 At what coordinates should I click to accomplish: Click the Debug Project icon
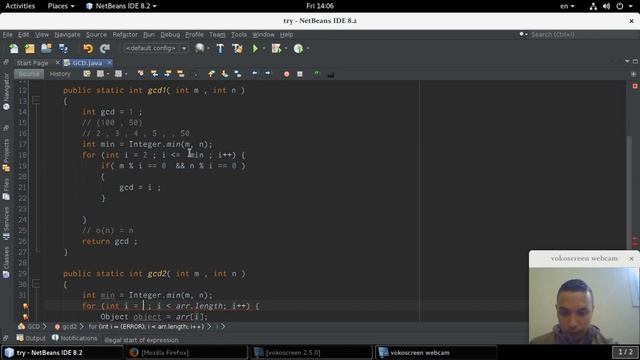[276, 49]
